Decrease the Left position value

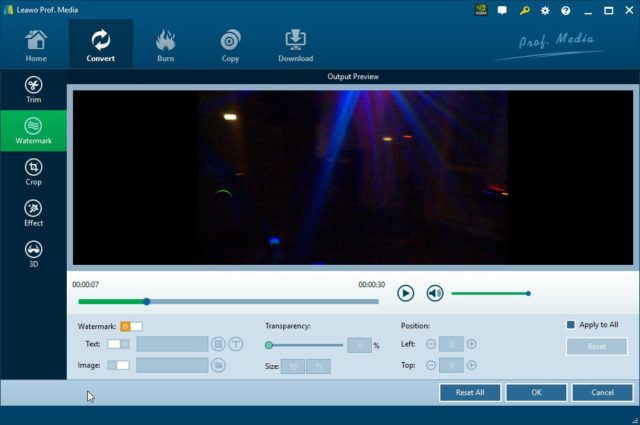click(431, 344)
